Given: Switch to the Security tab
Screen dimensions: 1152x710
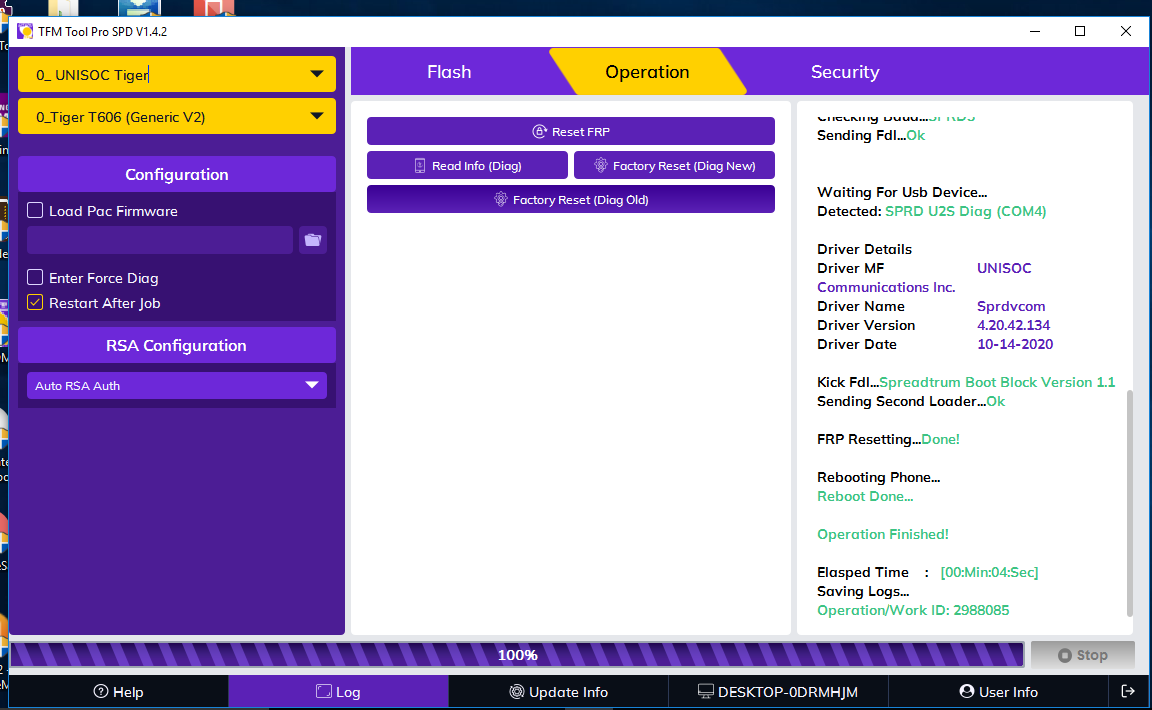Looking at the screenshot, I should 845,72.
